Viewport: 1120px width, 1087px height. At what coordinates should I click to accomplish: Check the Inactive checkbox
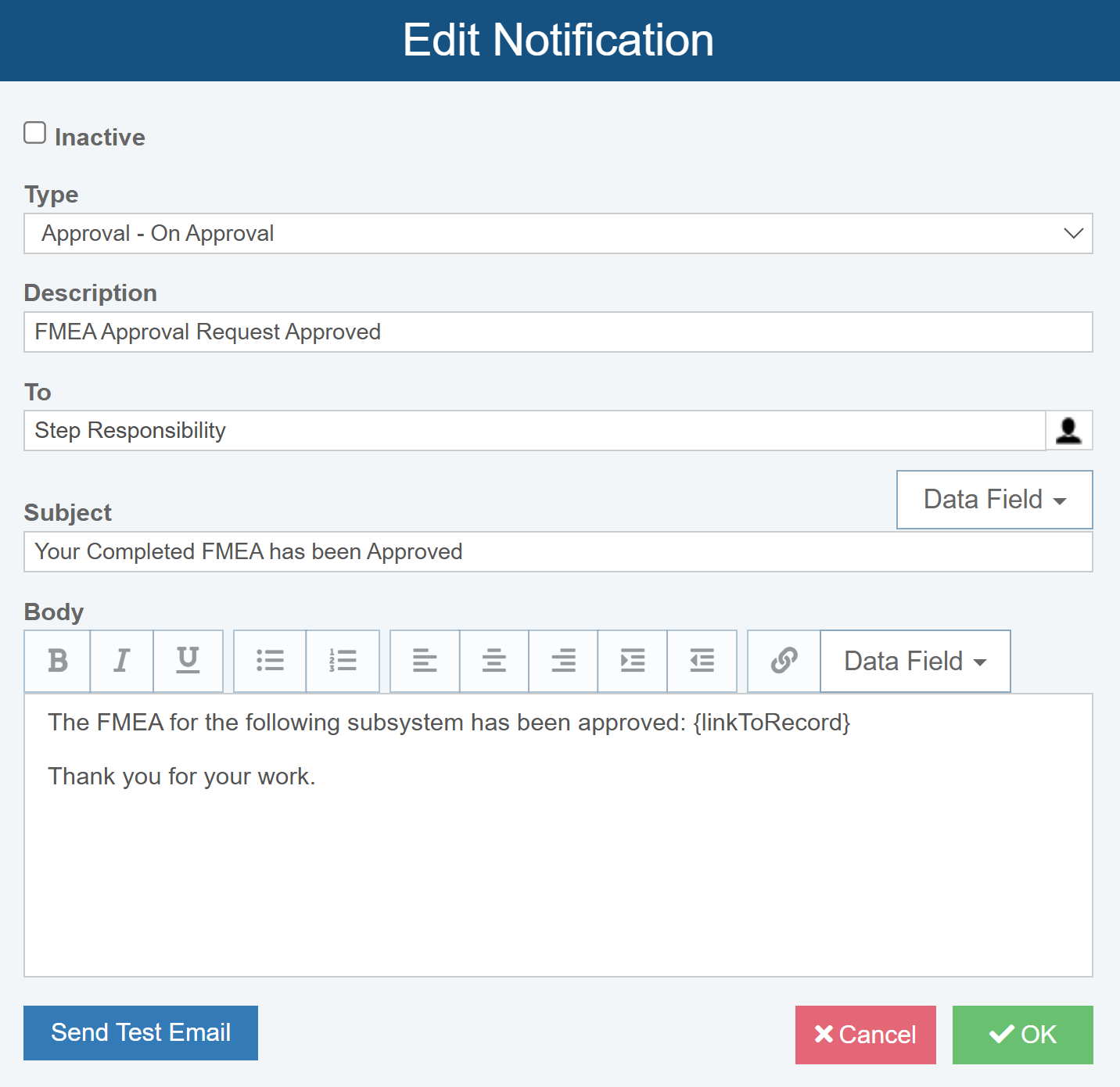pyautogui.click(x=35, y=133)
